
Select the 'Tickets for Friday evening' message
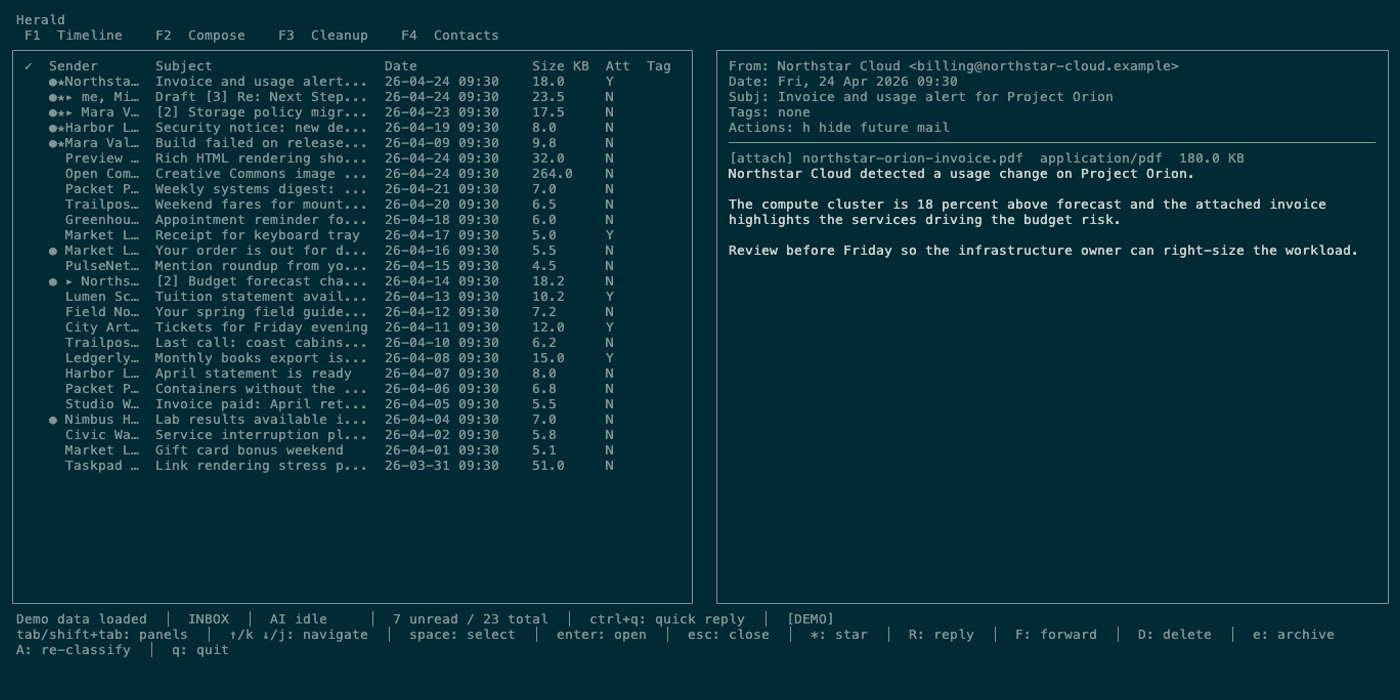pyautogui.click(x=352, y=327)
